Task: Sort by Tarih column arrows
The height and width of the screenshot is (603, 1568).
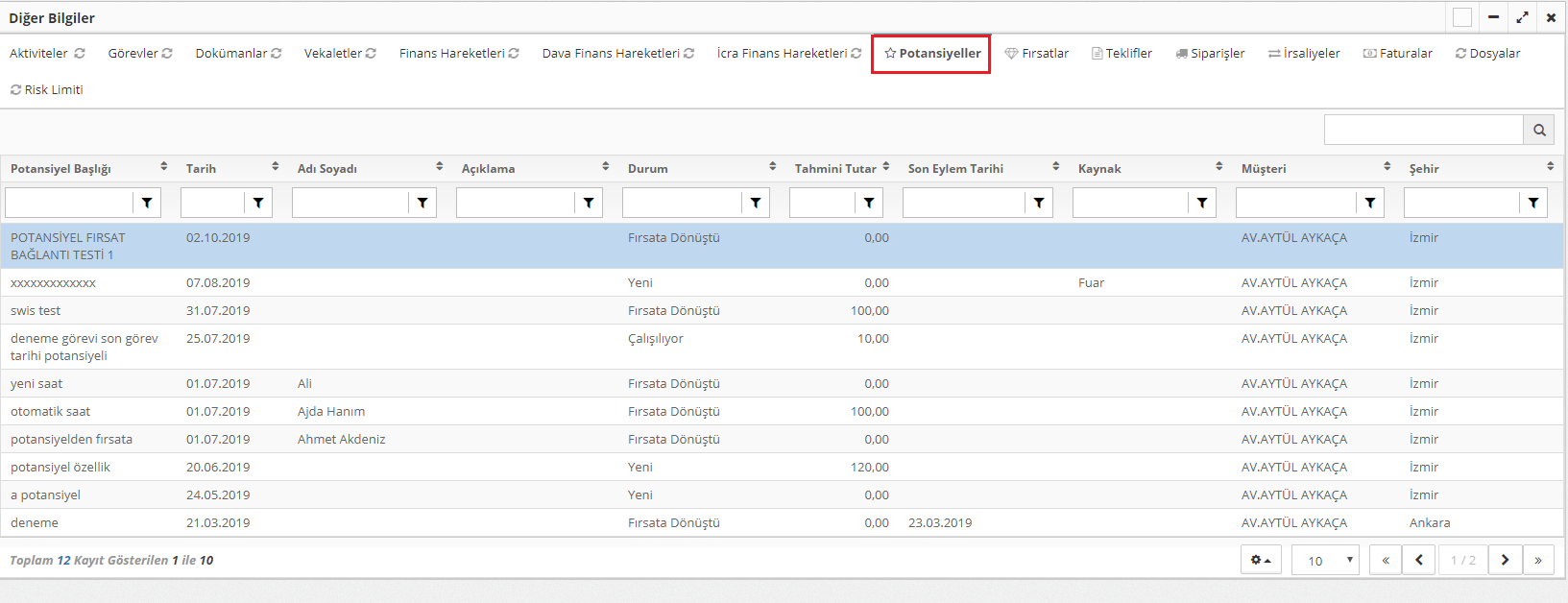Action: [x=276, y=167]
